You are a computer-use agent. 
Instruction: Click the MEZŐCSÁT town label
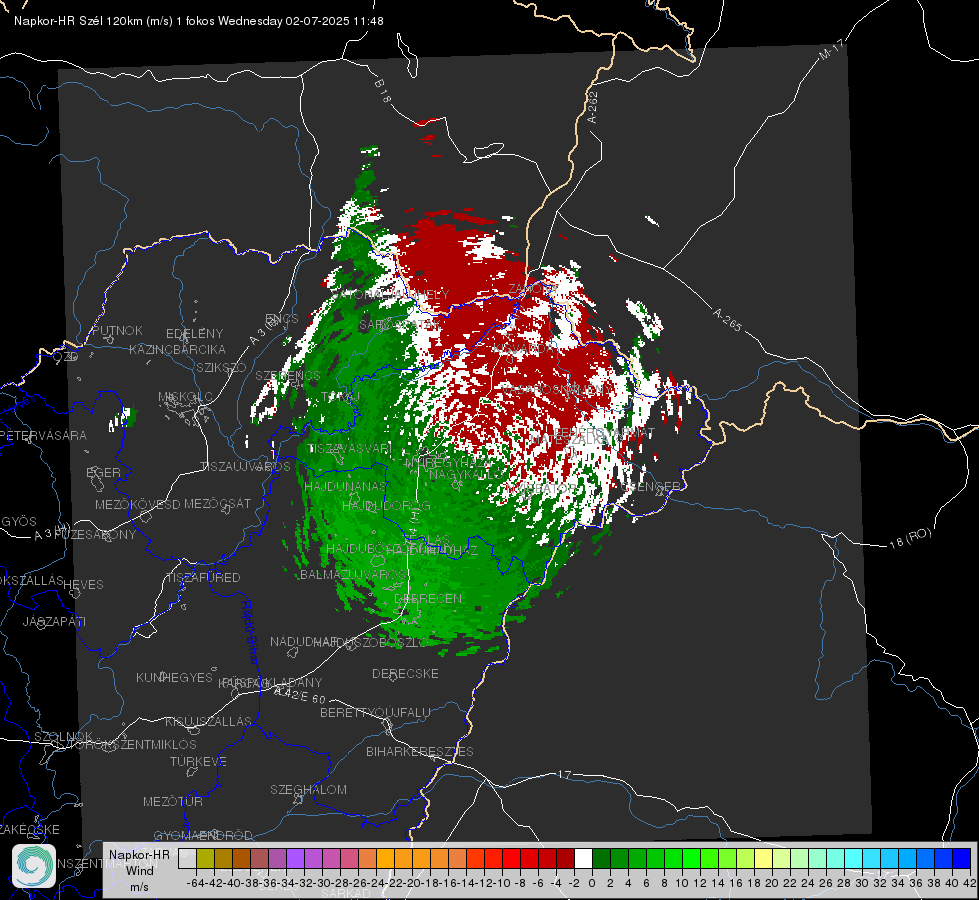point(217,503)
